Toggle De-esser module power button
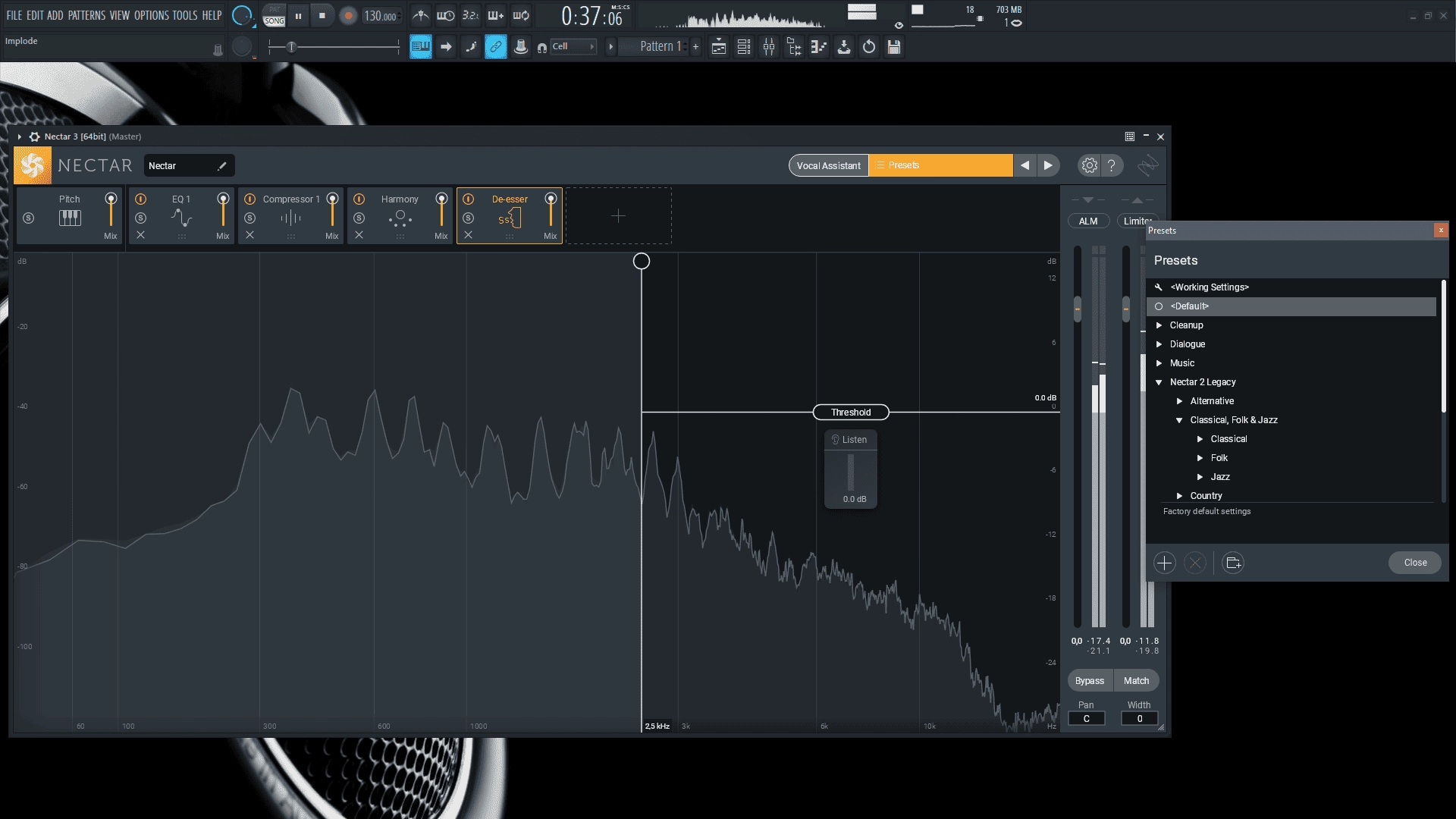Viewport: 1456px width, 819px height. [x=468, y=199]
